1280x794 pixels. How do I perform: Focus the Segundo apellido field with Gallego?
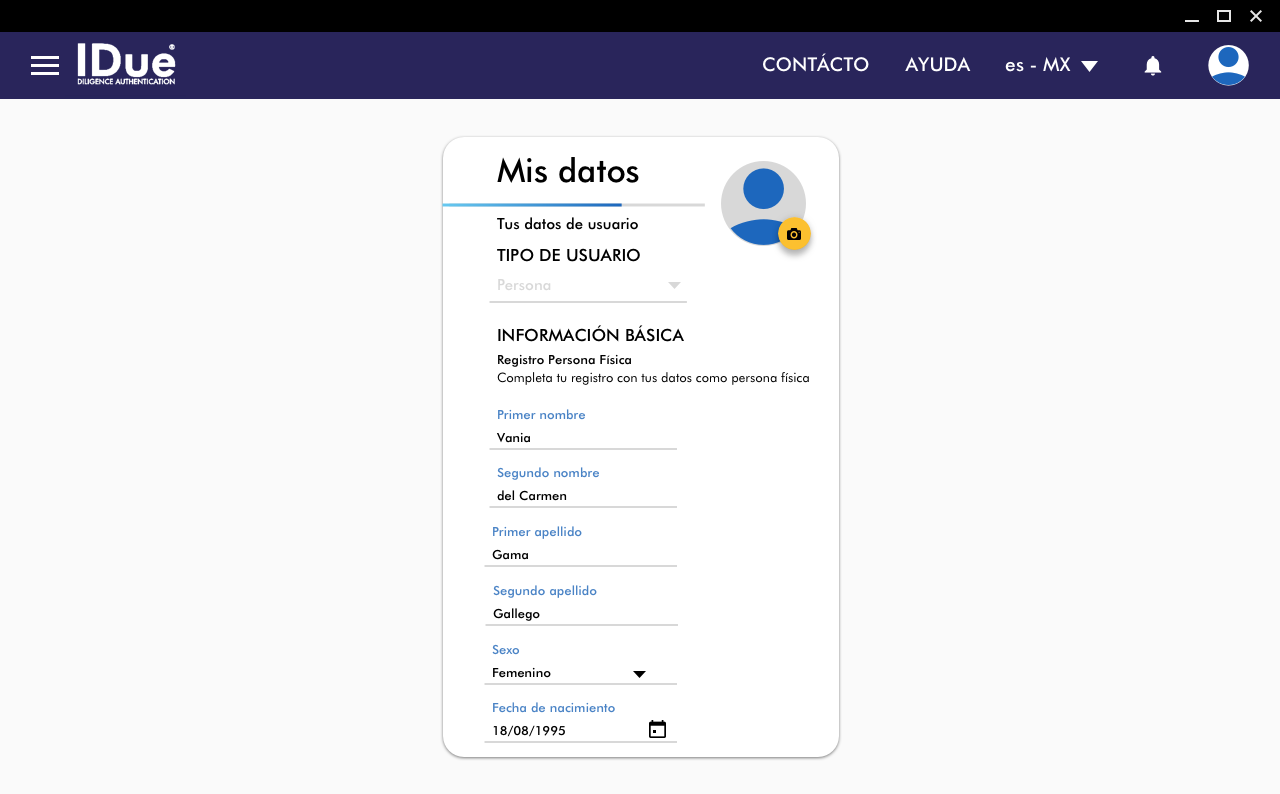coord(583,614)
